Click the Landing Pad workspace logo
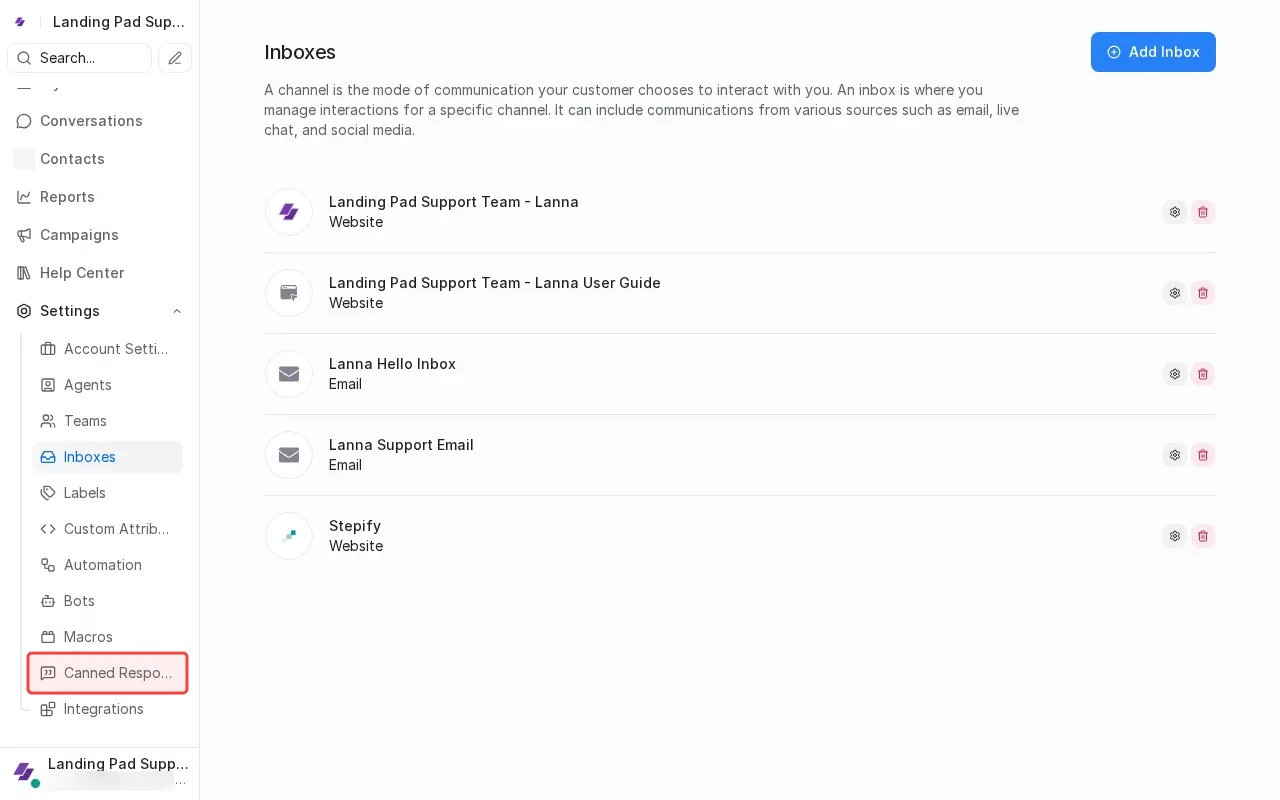The image size is (1280, 800). tap(20, 22)
